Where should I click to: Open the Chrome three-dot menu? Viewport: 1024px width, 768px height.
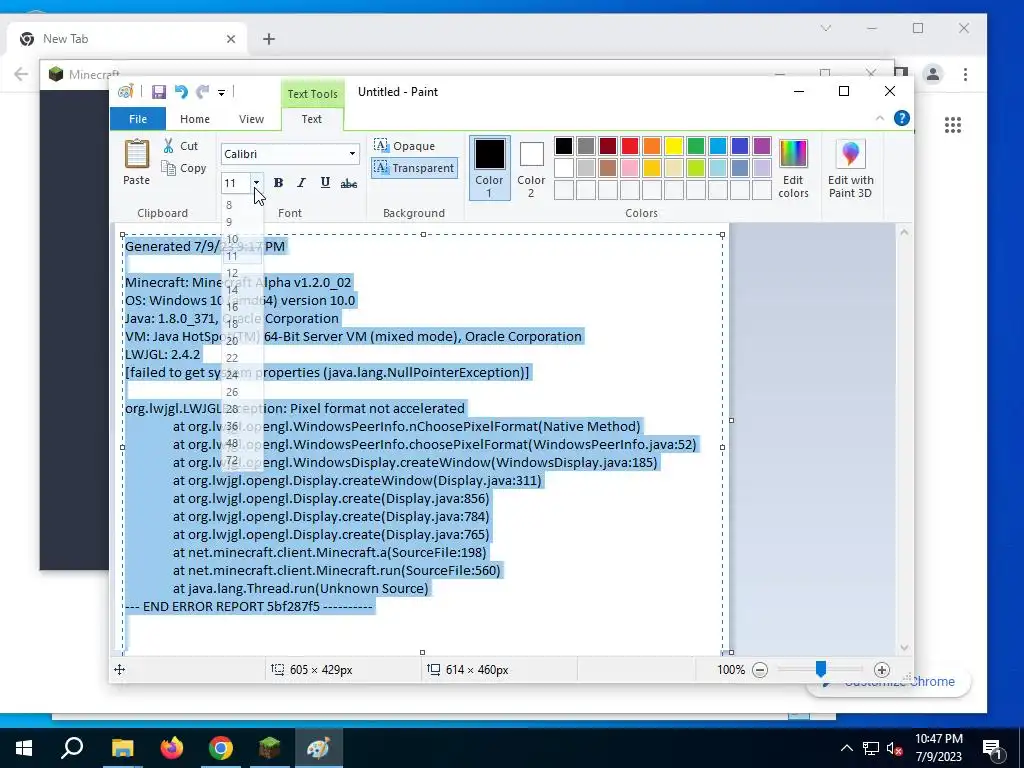point(965,74)
